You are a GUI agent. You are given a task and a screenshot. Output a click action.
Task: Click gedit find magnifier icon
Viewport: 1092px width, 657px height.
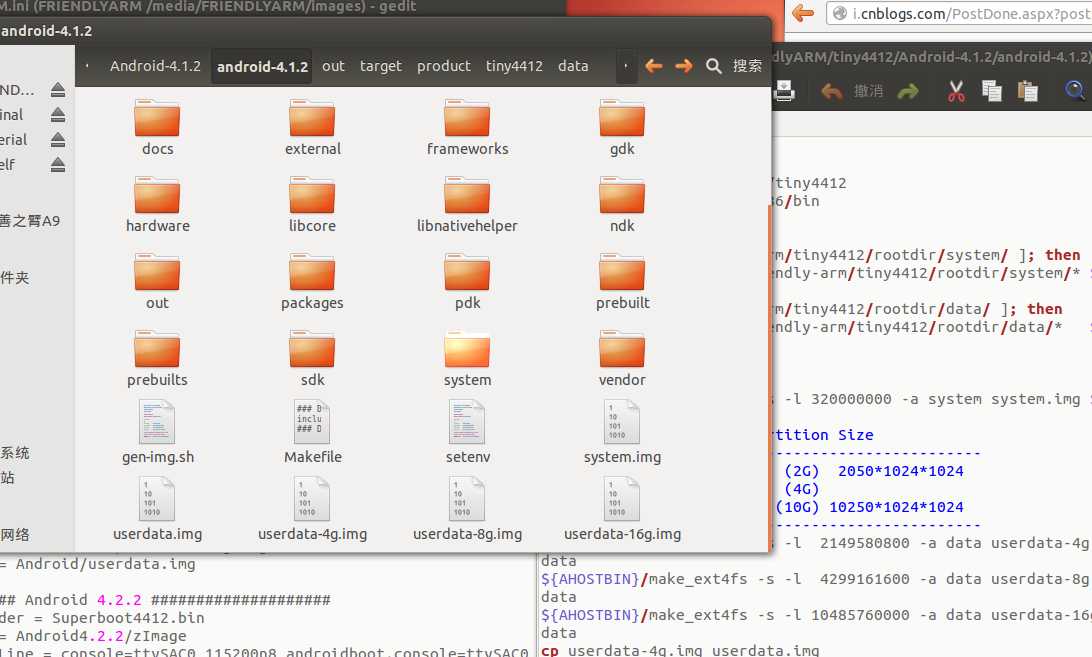pos(1075,91)
